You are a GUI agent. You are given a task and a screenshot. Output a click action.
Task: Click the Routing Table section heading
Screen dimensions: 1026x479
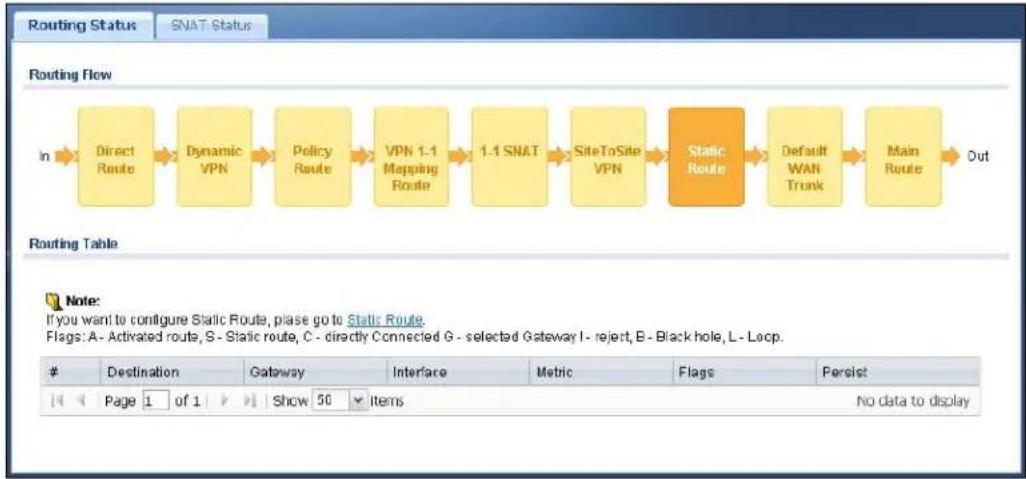pyautogui.click(x=73, y=245)
